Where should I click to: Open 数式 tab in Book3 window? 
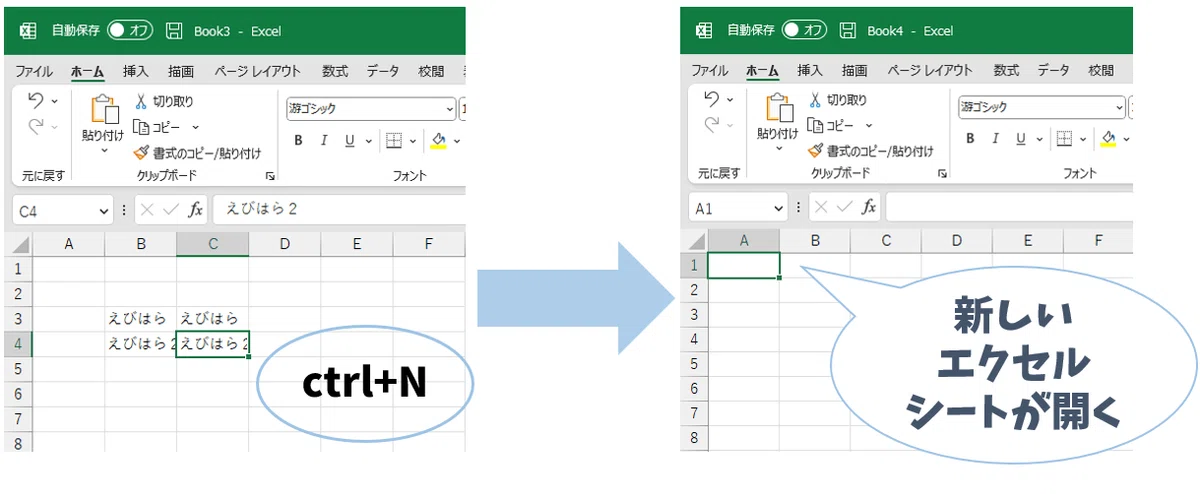(335, 72)
